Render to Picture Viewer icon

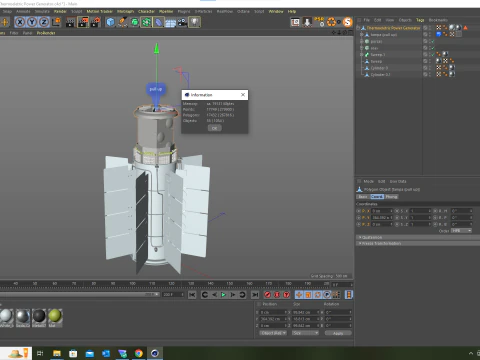83,22
